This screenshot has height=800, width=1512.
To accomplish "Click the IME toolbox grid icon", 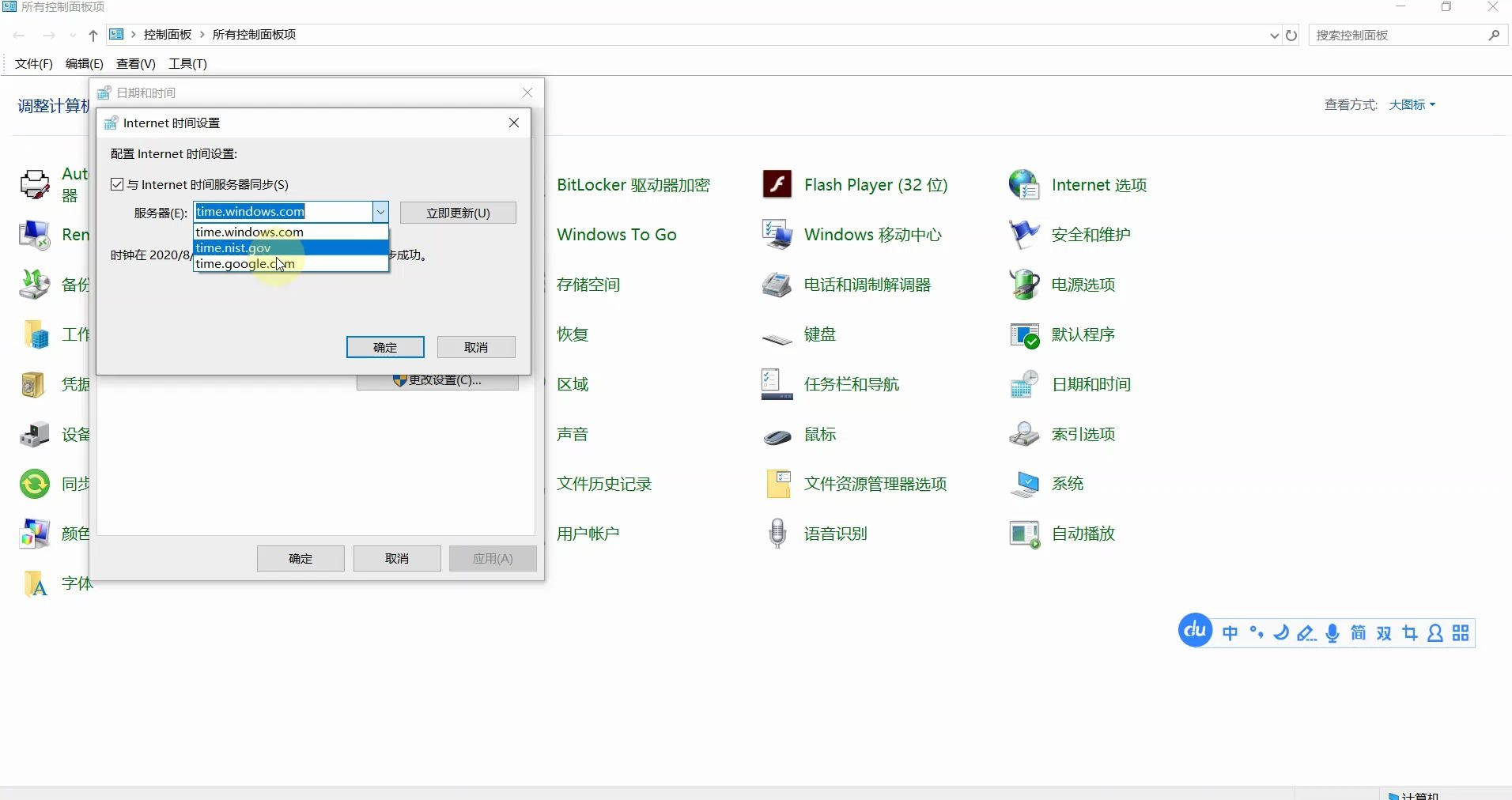I will (x=1461, y=633).
